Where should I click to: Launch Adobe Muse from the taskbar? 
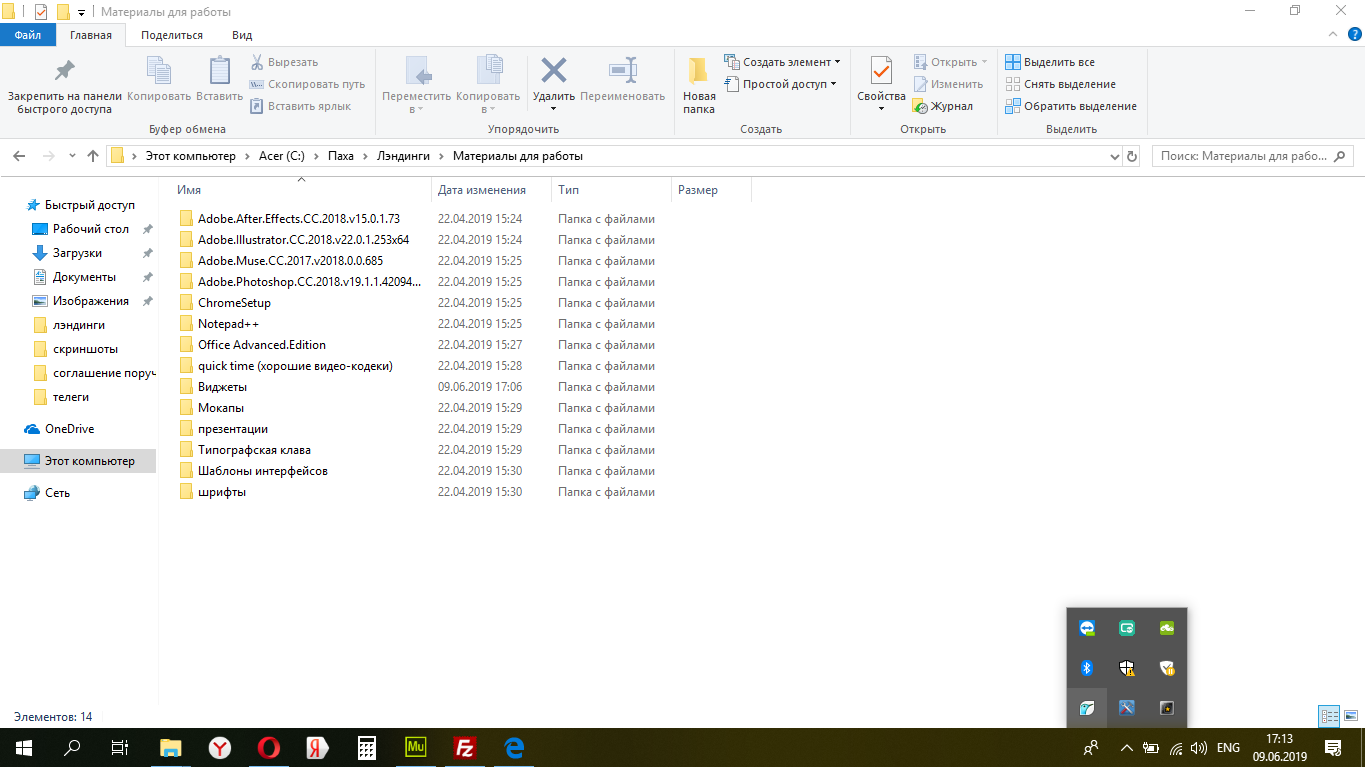point(417,747)
